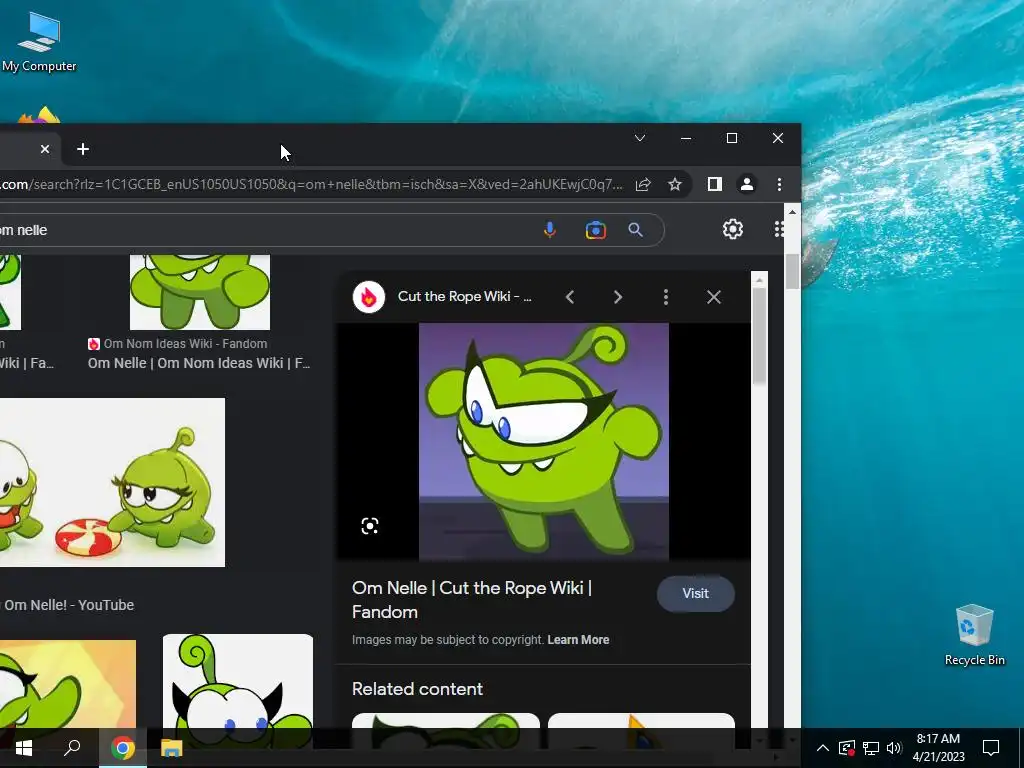Open the Om Nom Ideas Wiki result thumbnail
This screenshot has height=768, width=1024.
coord(200,293)
